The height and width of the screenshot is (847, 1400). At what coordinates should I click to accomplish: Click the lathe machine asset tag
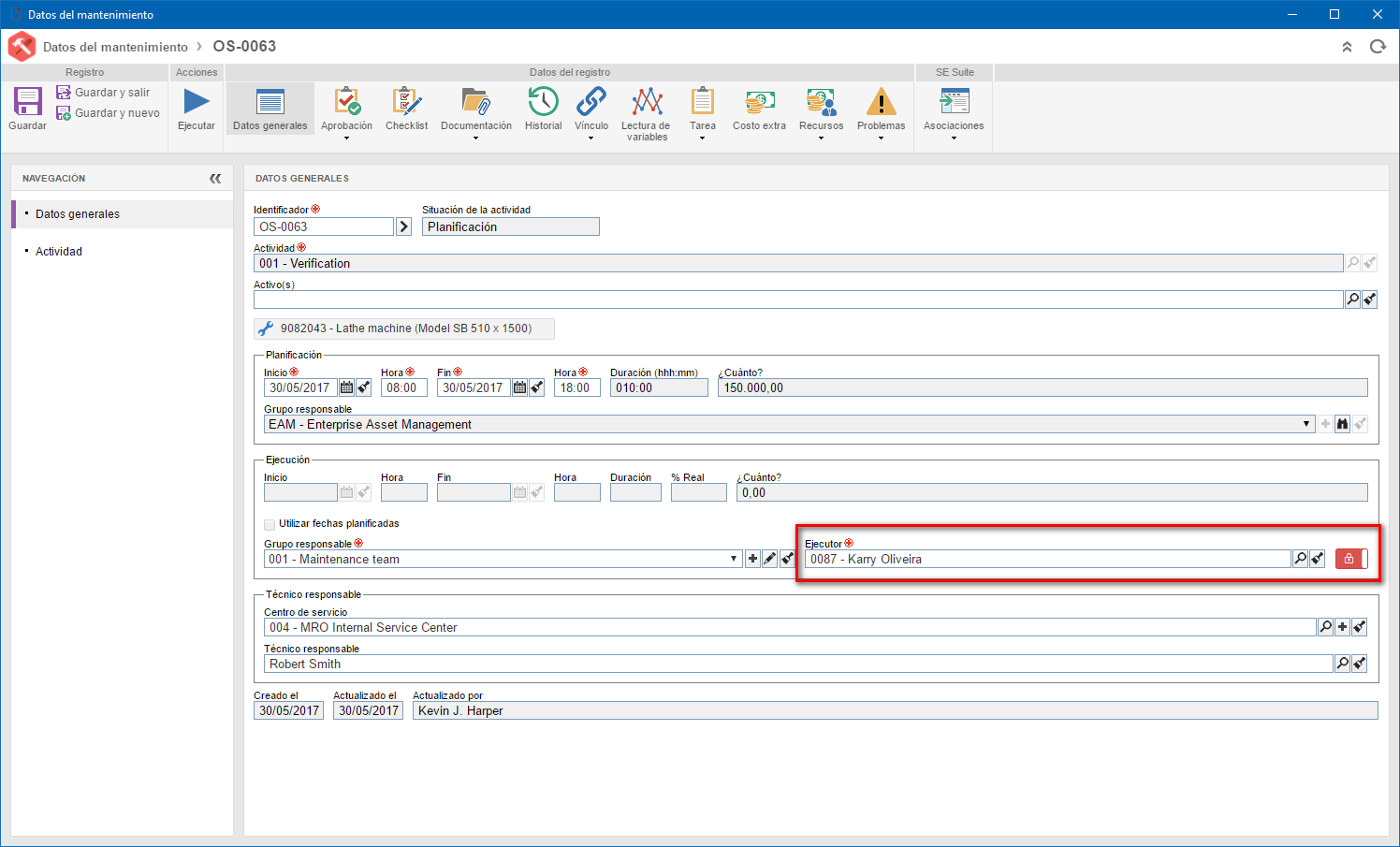pos(404,329)
